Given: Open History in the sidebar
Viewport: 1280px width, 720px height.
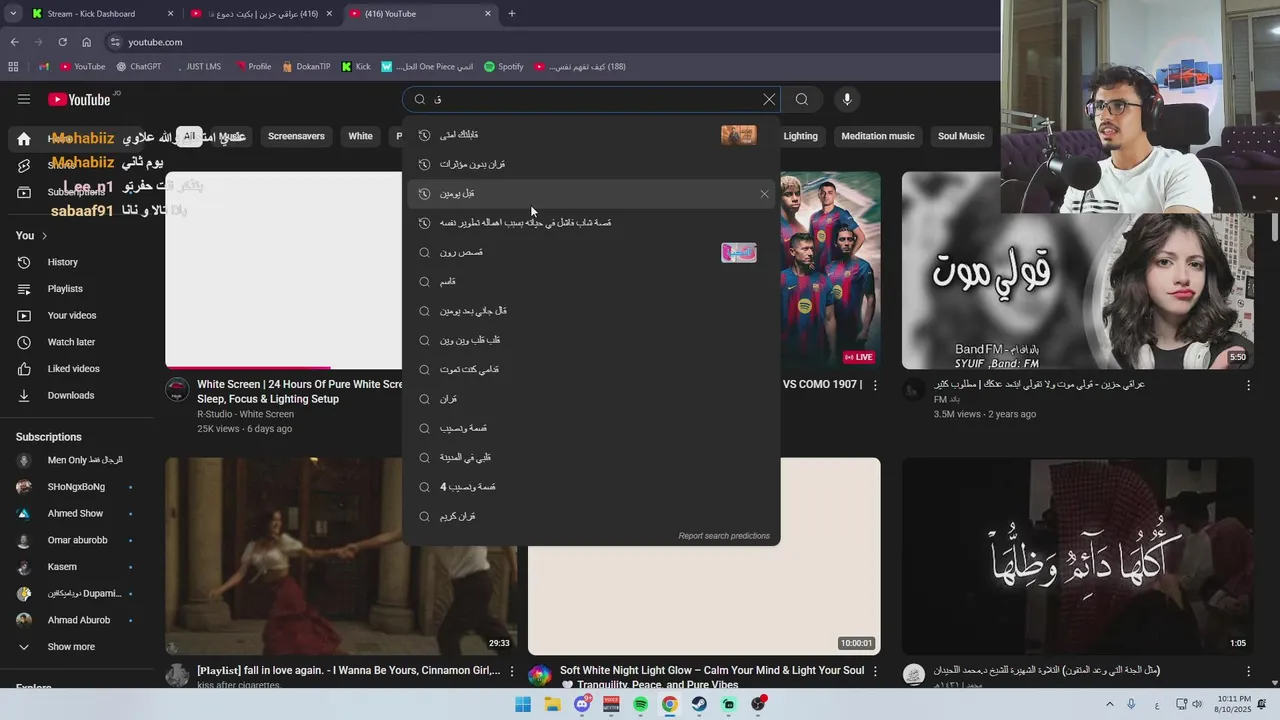Looking at the screenshot, I should pos(62,262).
